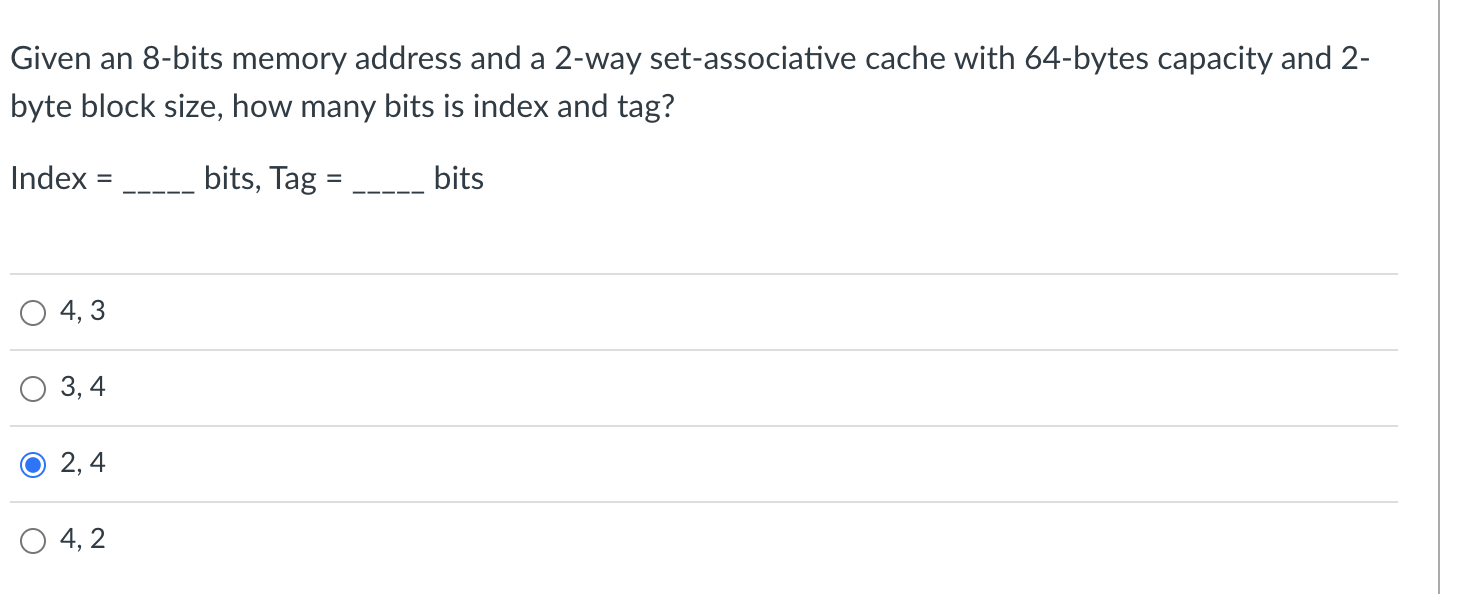1474x594 pixels.
Task: Click the "3, 4" answer label text
Action: [82, 388]
